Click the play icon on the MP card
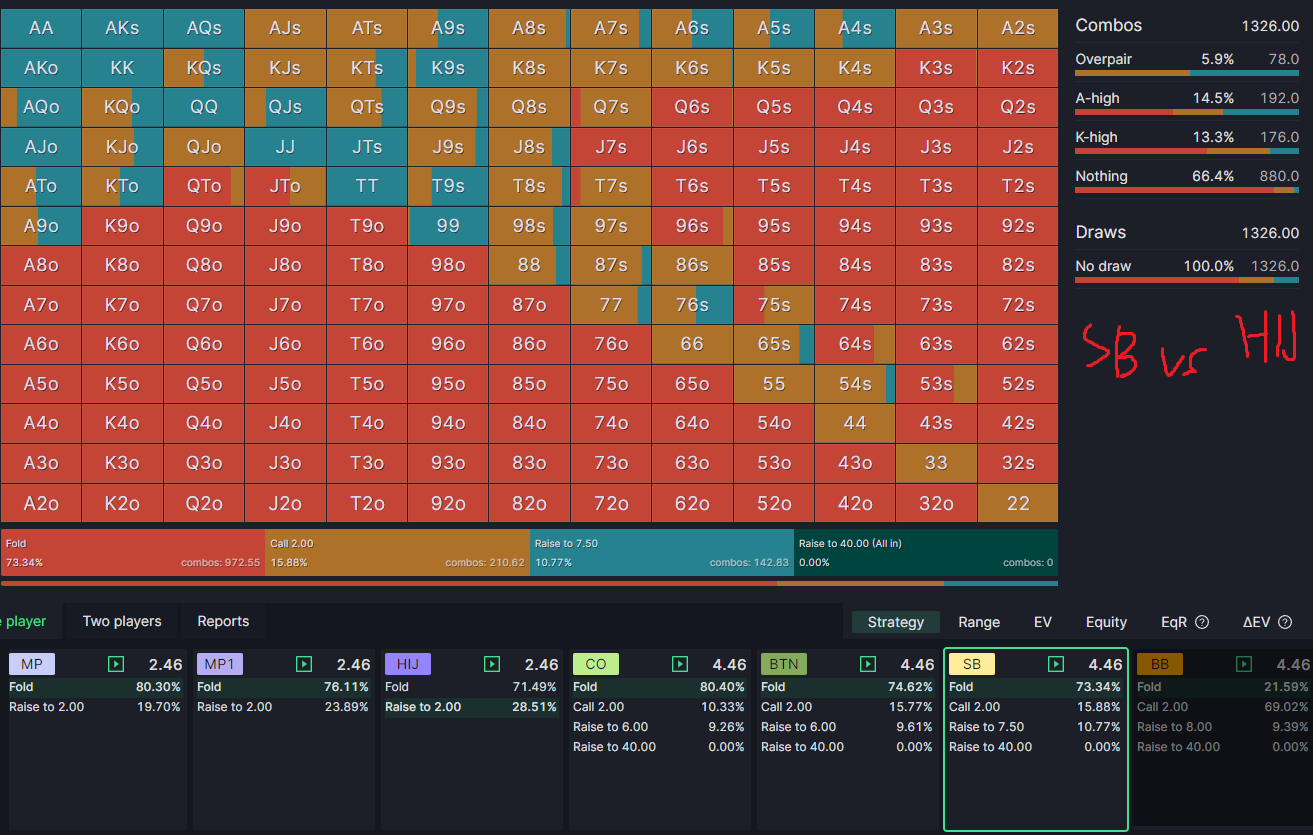Screen dimensions: 1313x835 point(116,664)
